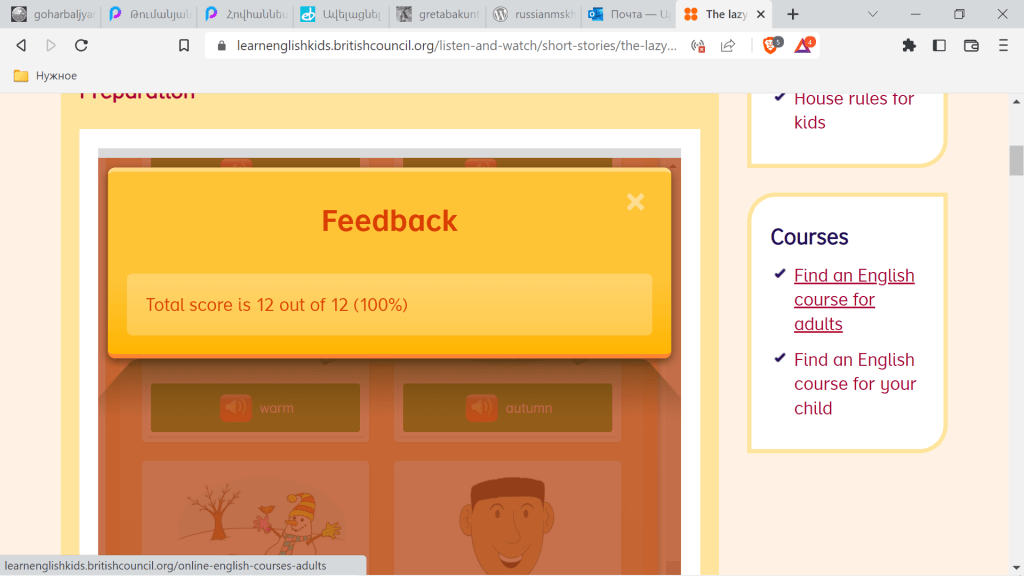Click the smiling man picture card
The image size is (1024, 576).
(507, 518)
